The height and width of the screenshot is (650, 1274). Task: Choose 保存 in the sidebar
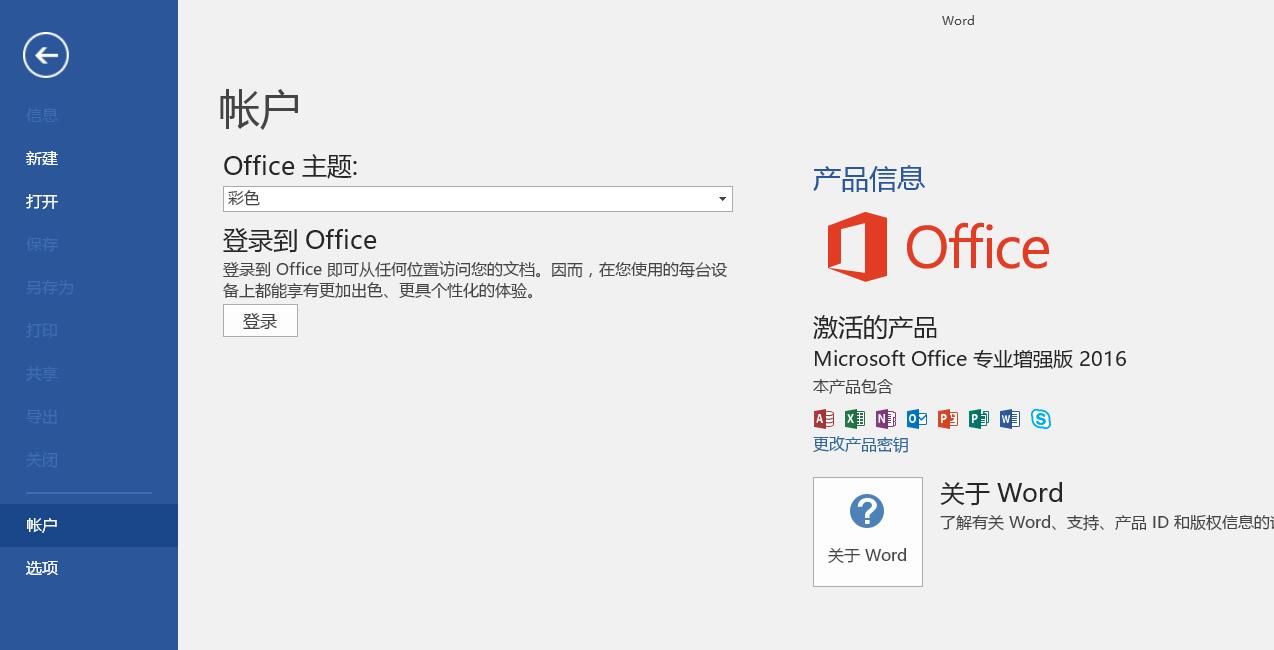pyautogui.click(x=42, y=244)
